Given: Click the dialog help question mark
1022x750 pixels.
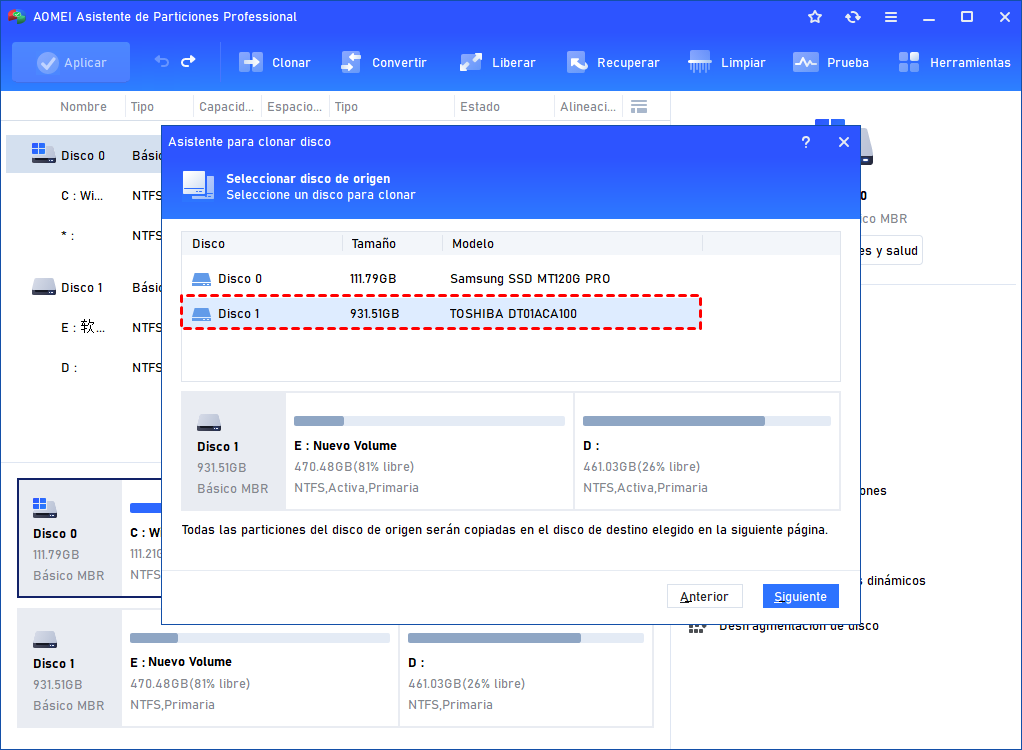Looking at the screenshot, I should [x=806, y=142].
